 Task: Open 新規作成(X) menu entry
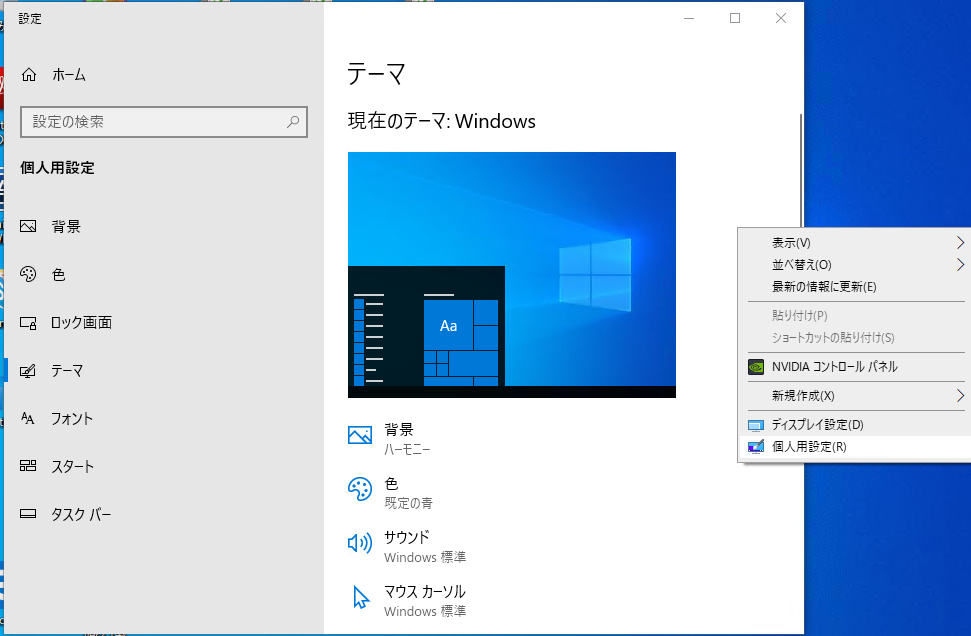tap(855, 395)
